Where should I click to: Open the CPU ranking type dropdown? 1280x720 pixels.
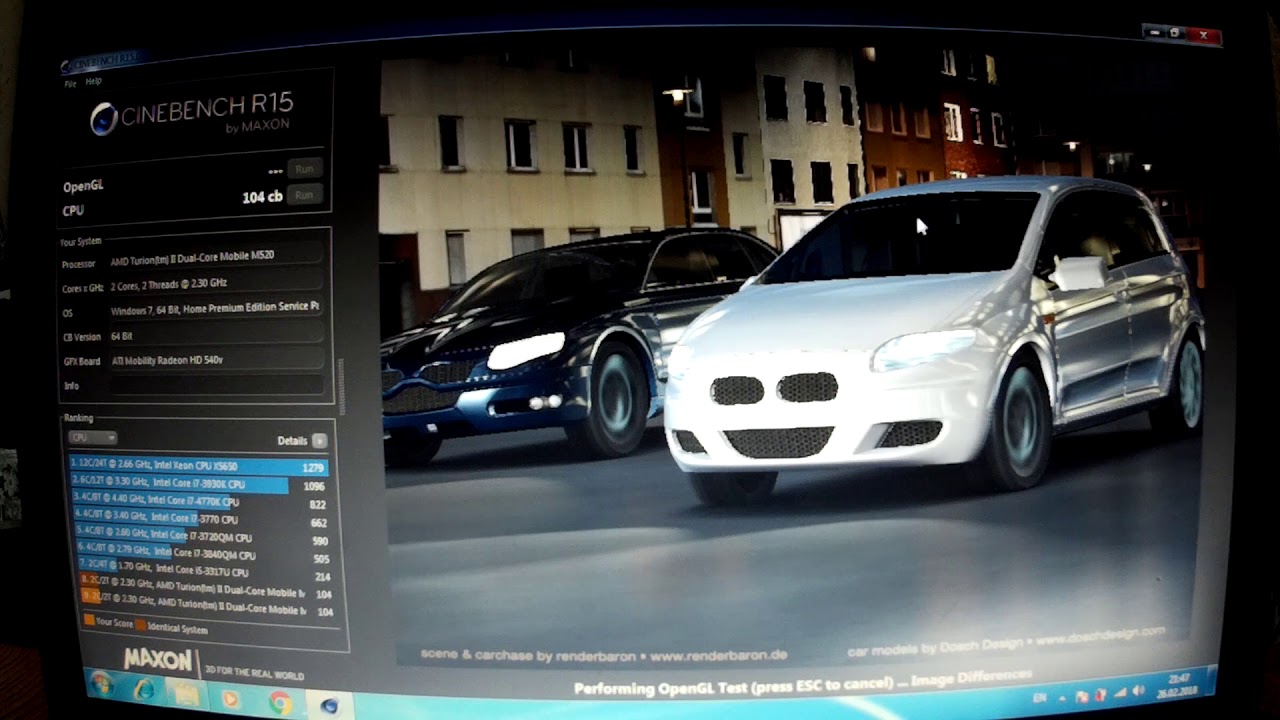(x=92, y=438)
